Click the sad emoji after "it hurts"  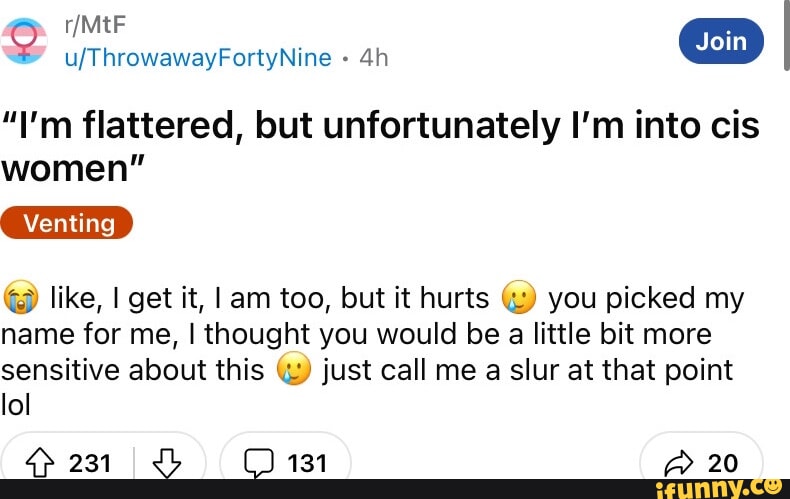point(519,298)
